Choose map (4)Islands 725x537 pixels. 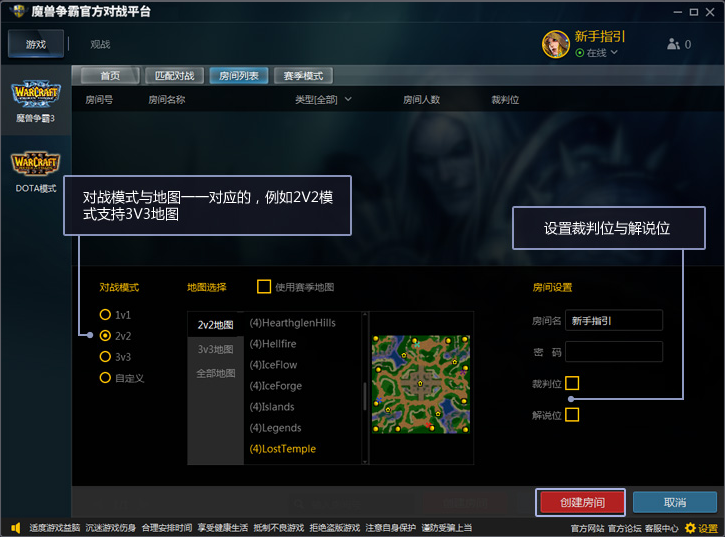[272, 407]
